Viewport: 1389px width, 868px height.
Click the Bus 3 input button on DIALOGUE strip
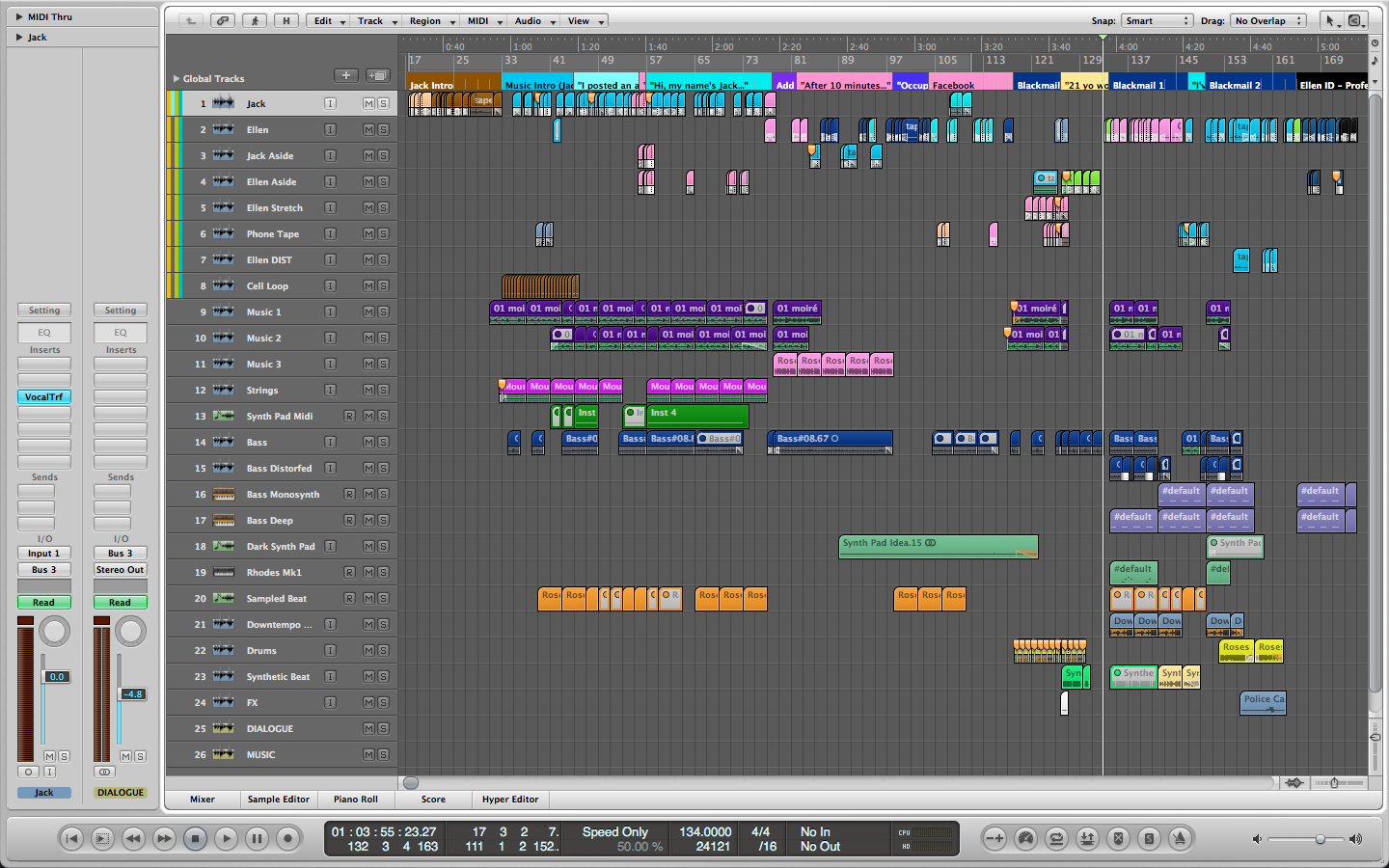[x=120, y=554]
